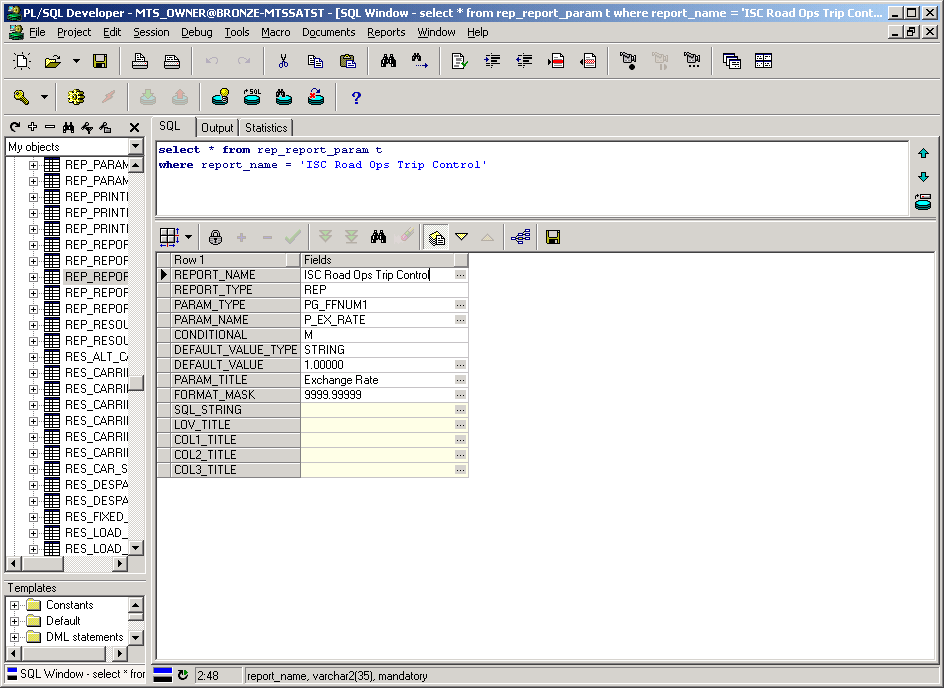Click the next record yellow down triangle
Screen dimensions: 944x688
pos(461,237)
